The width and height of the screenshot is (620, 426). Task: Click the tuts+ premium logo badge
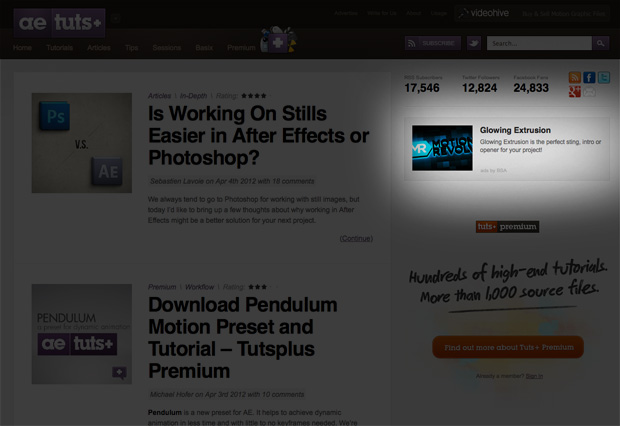[x=507, y=227]
